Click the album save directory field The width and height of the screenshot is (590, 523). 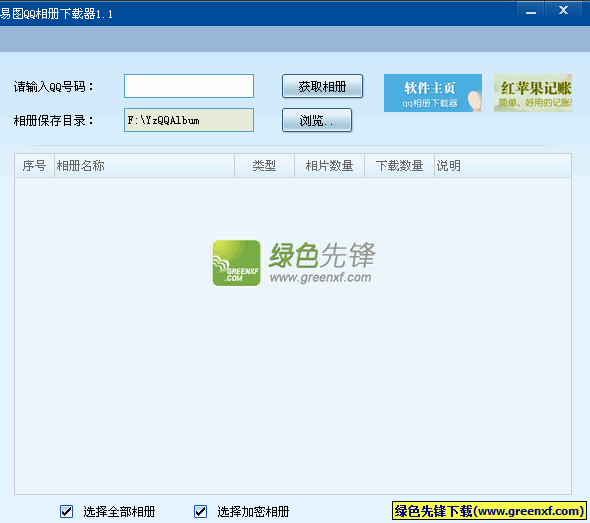click(189, 120)
